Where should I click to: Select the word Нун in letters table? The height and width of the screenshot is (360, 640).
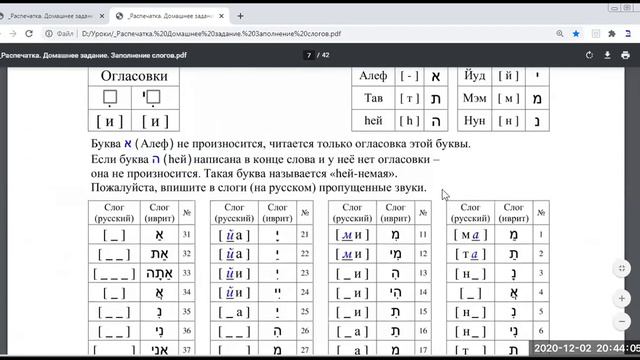(475, 120)
